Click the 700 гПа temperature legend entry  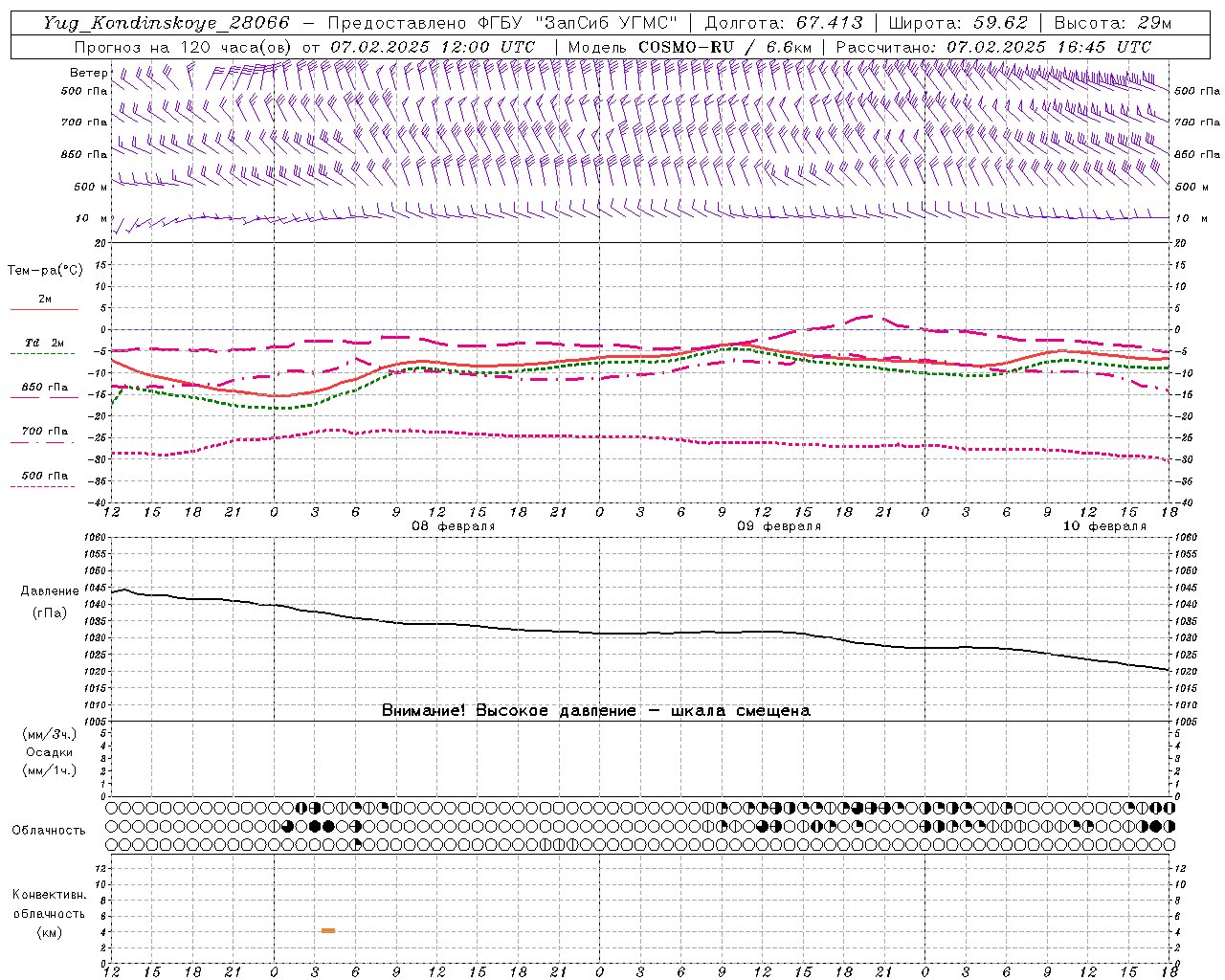45,432
